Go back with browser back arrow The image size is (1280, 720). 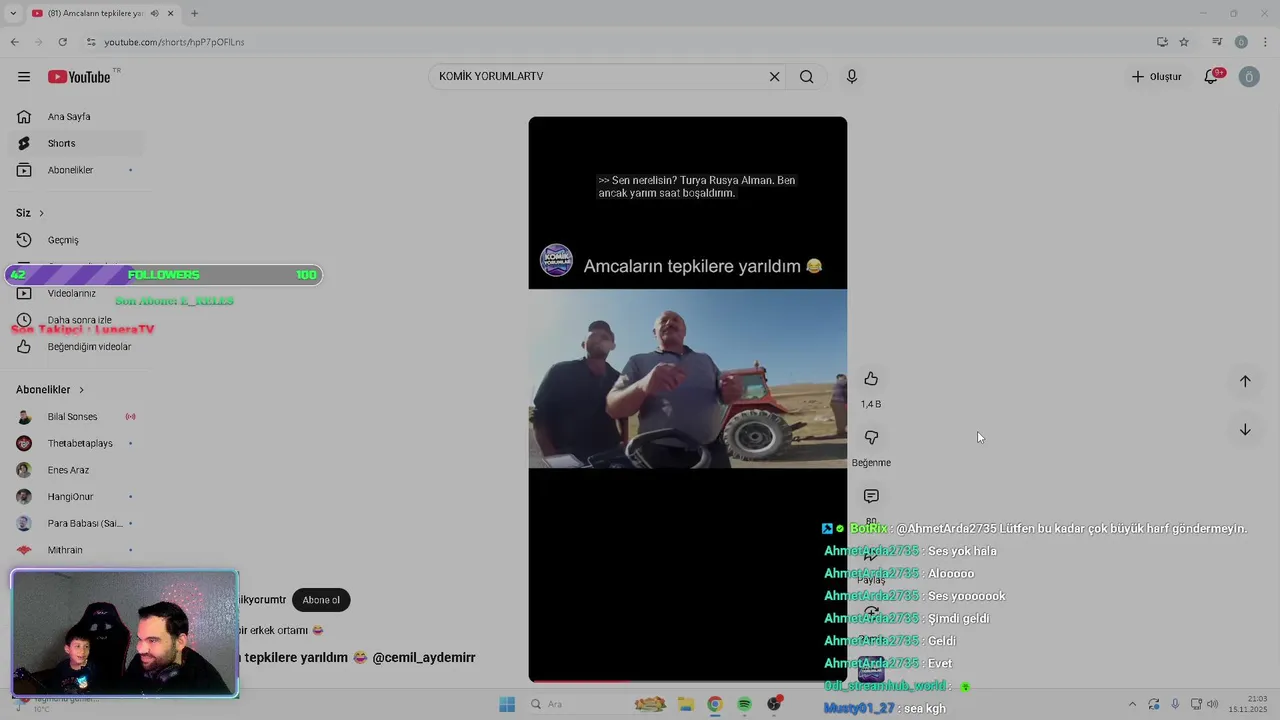[x=14, y=42]
